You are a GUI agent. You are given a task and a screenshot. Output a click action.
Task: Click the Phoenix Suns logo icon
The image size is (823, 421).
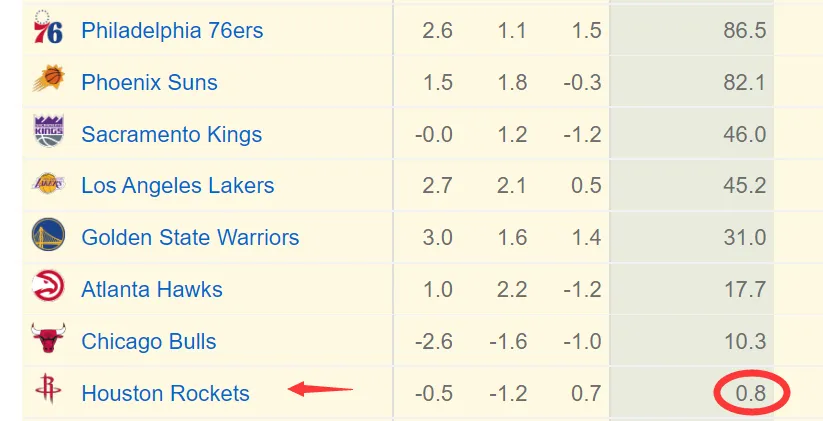[x=48, y=79]
